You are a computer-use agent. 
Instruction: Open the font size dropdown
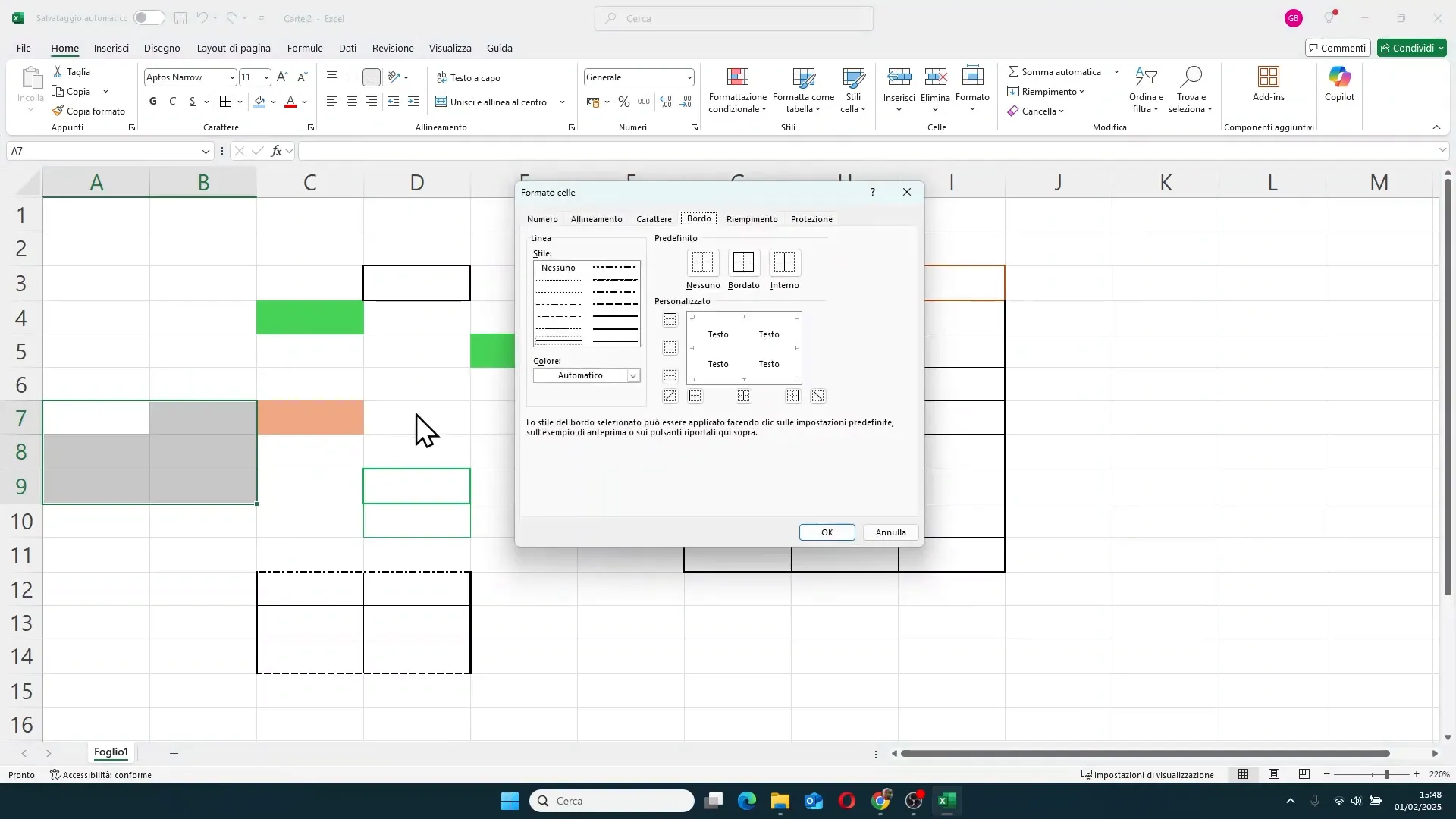click(x=266, y=77)
